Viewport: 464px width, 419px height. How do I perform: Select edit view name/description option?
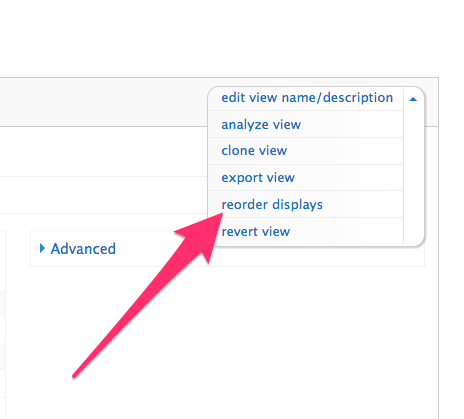307,98
